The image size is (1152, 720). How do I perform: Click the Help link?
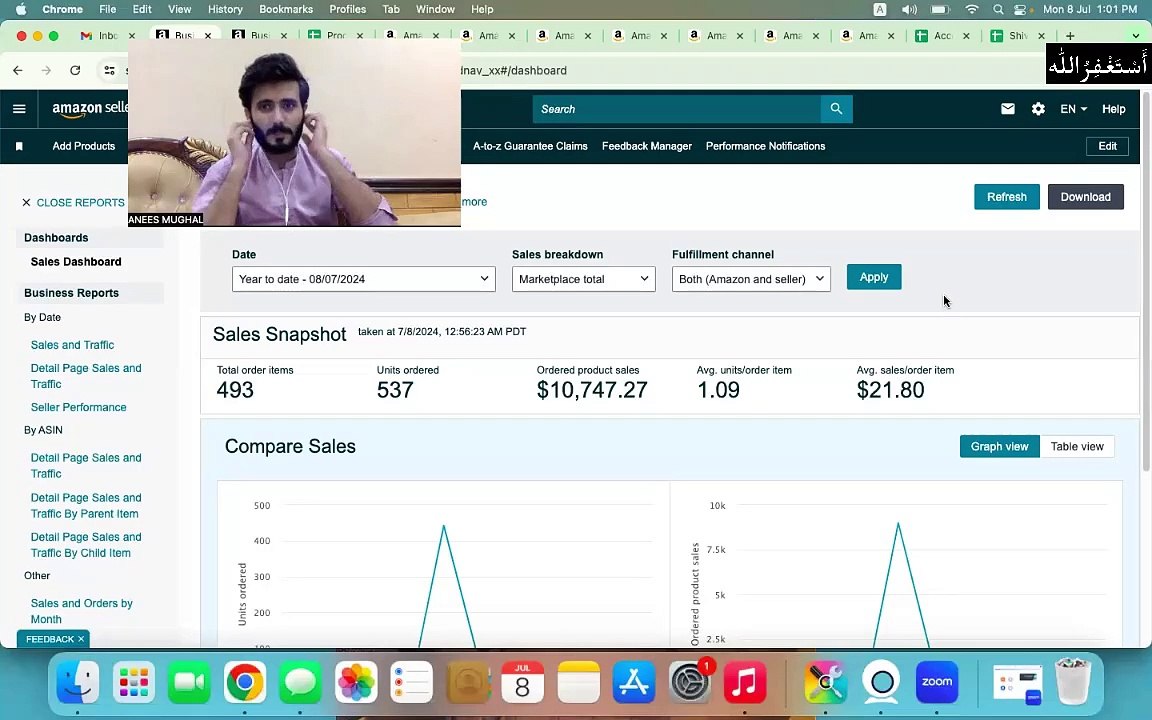1113,109
